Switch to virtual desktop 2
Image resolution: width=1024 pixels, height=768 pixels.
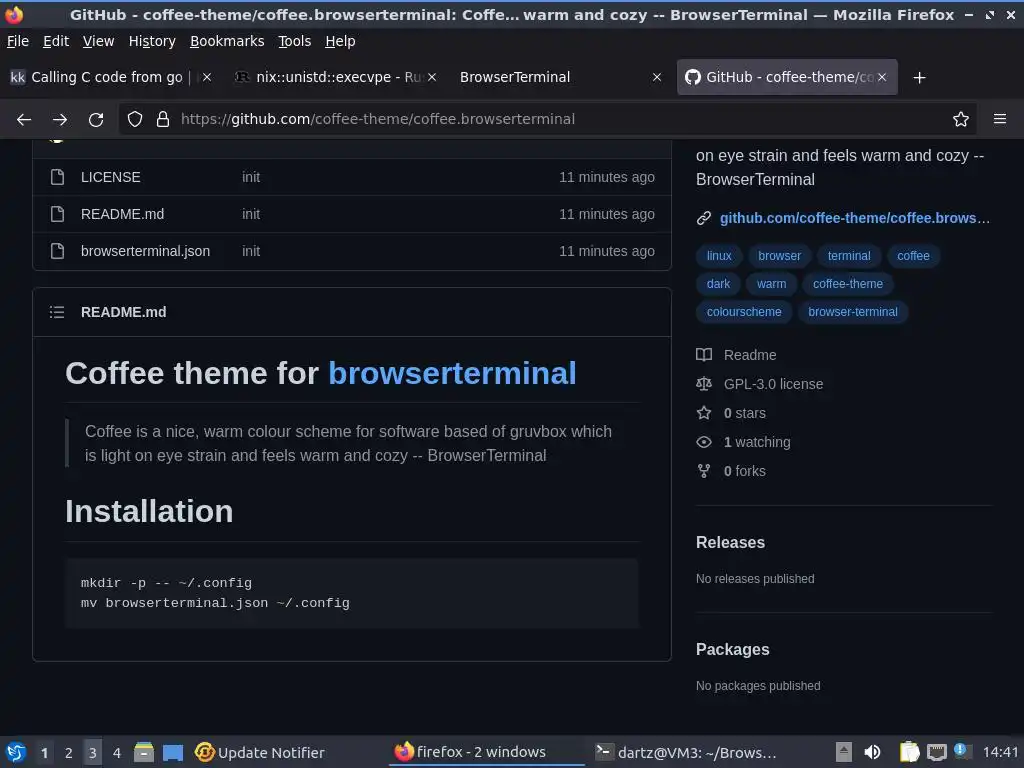[69, 752]
